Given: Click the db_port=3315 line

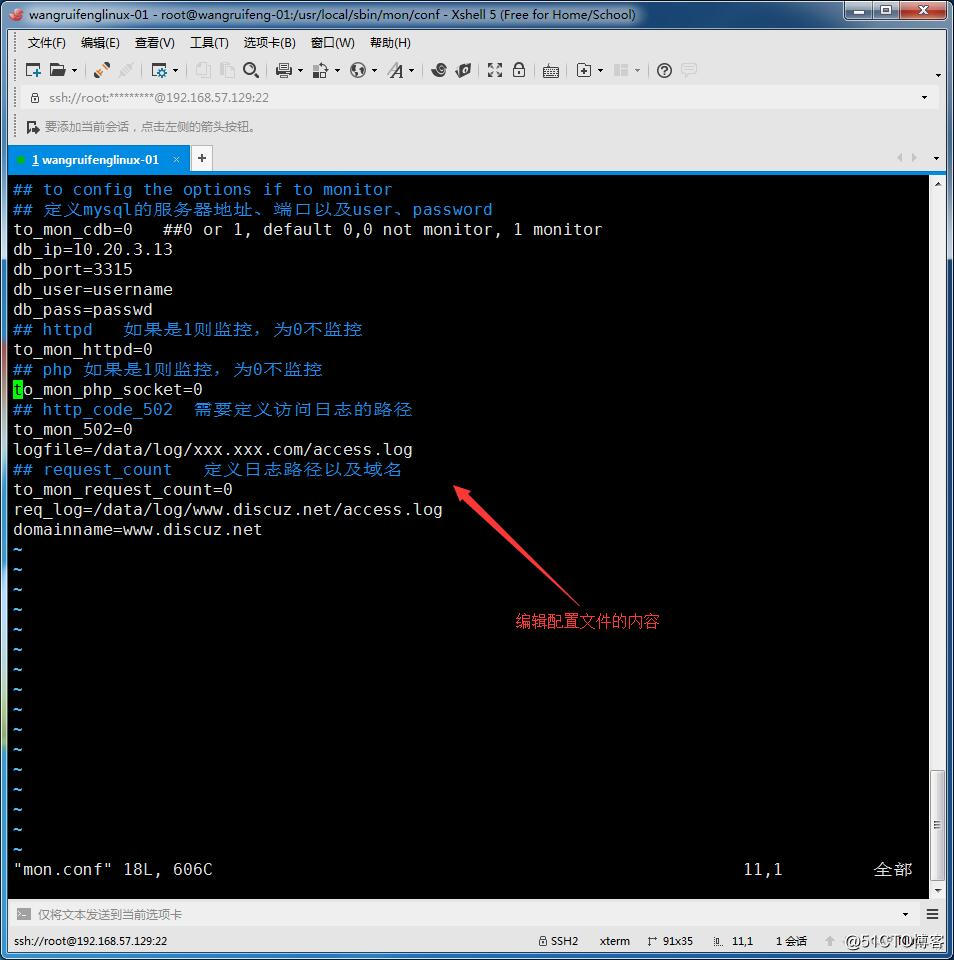Looking at the screenshot, I should pos(73,269).
